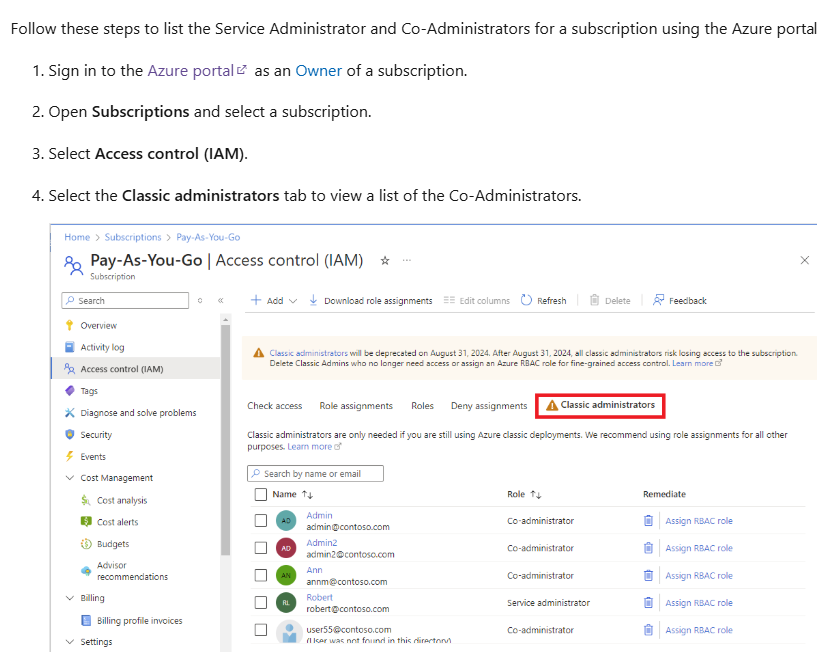Click Assign RBAC role for Admin
This screenshot has height=652, width=817.
pos(699,521)
